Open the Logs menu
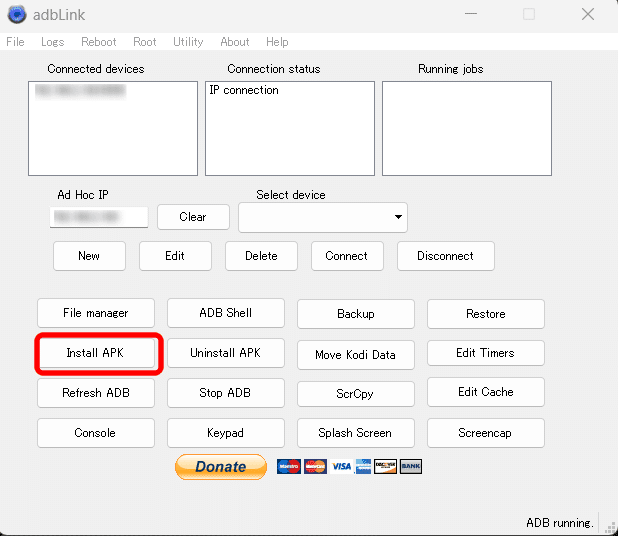The width and height of the screenshot is (618, 536). point(52,42)
